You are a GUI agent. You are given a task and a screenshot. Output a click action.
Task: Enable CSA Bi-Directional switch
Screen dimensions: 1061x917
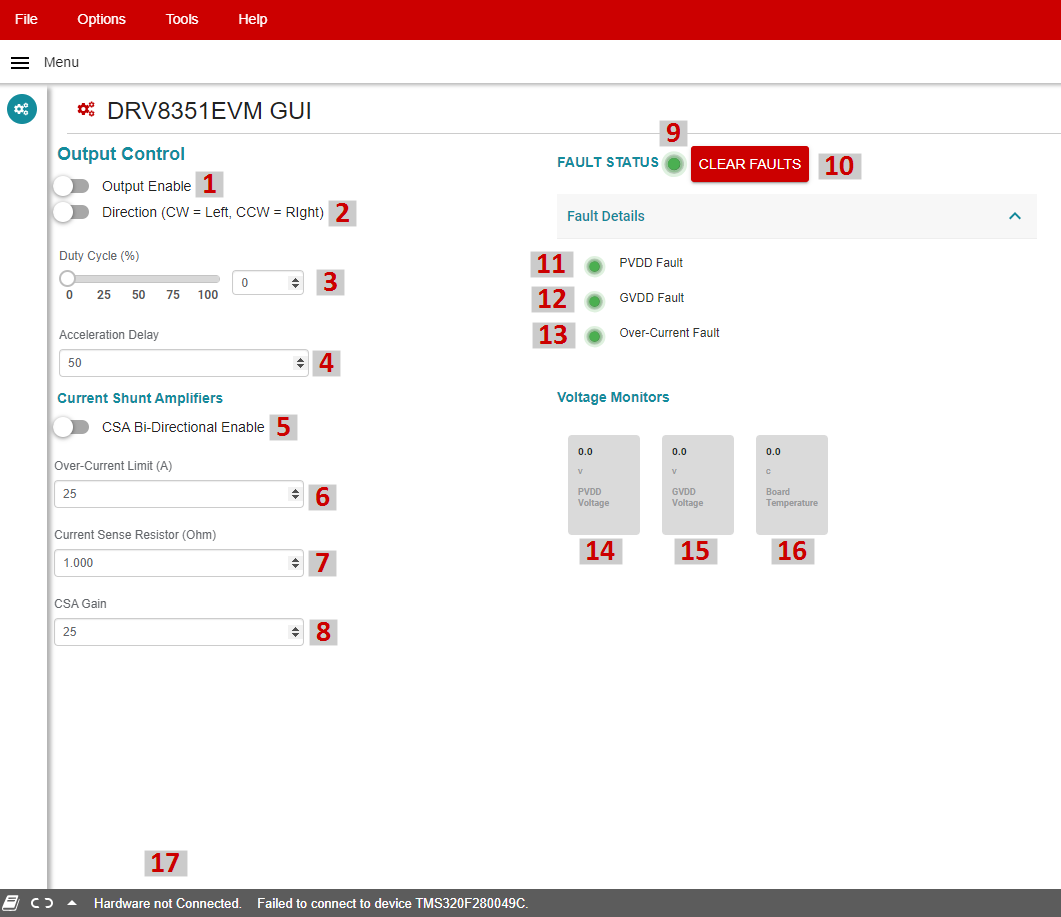pos(72,427)
